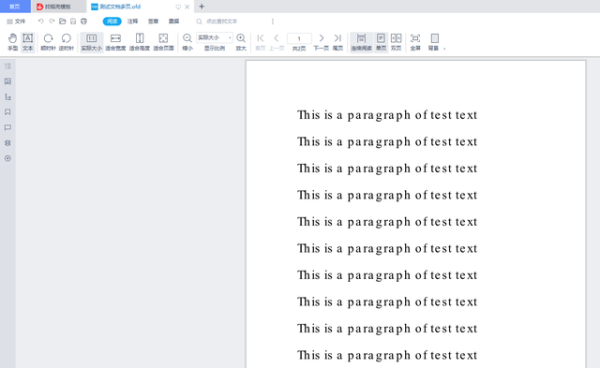Fit page to width
600x368 pixels.
pos(116,42)
